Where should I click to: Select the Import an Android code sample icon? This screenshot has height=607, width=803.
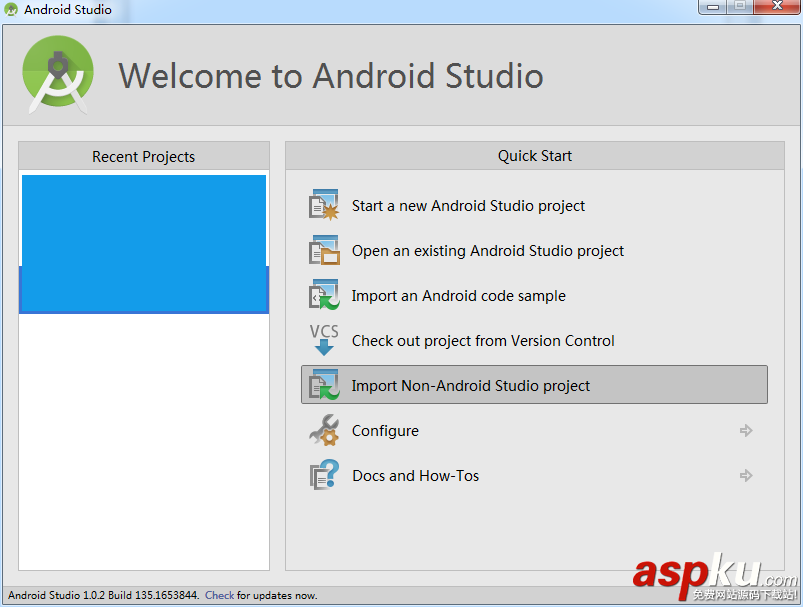tap(324, 295)
